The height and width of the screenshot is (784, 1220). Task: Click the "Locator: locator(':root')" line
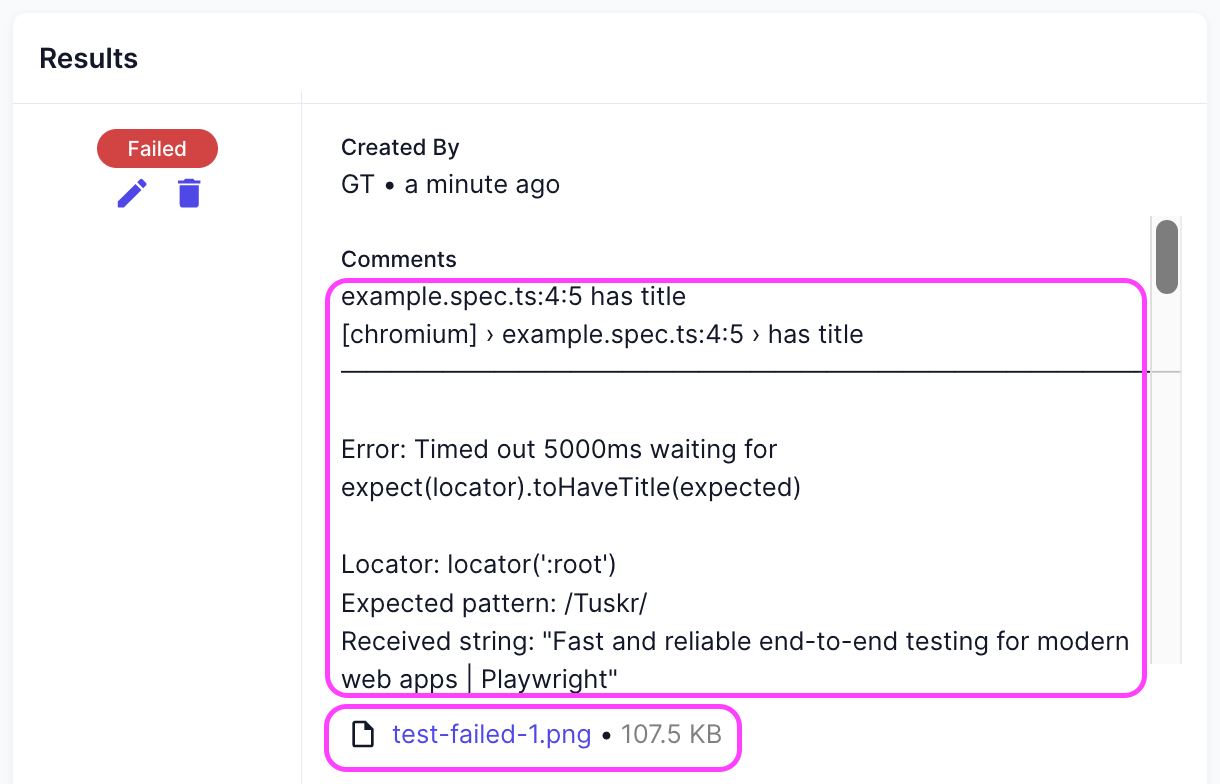(478, 565)
